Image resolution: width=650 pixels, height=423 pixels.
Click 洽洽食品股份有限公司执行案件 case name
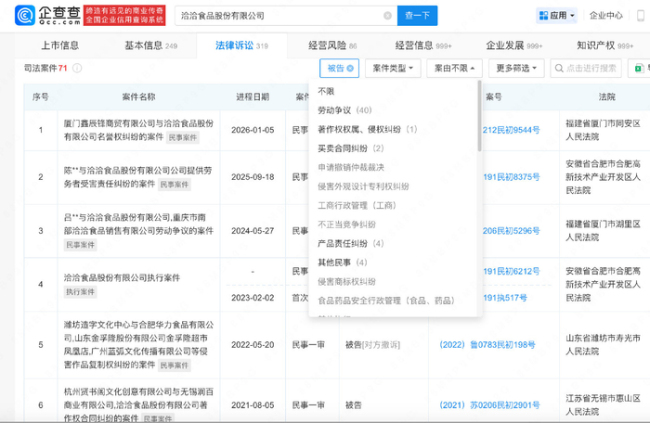click(x=122, y=278)
